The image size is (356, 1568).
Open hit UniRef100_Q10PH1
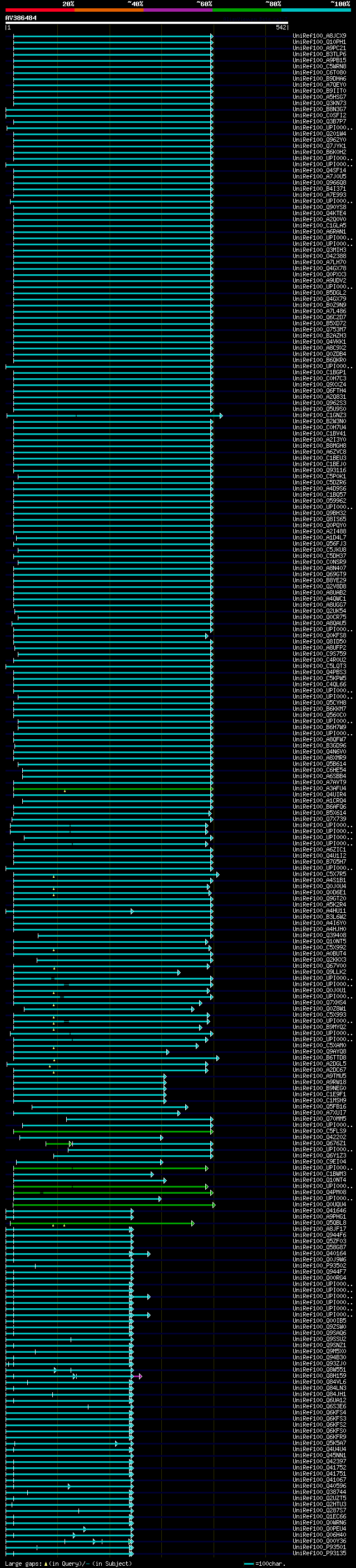(319, 42)
